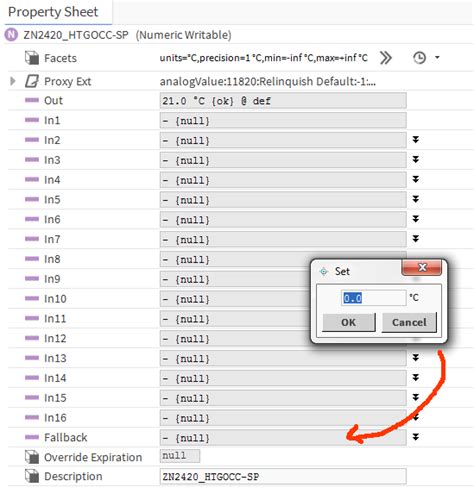Click the Description text field

coord(283,476)
